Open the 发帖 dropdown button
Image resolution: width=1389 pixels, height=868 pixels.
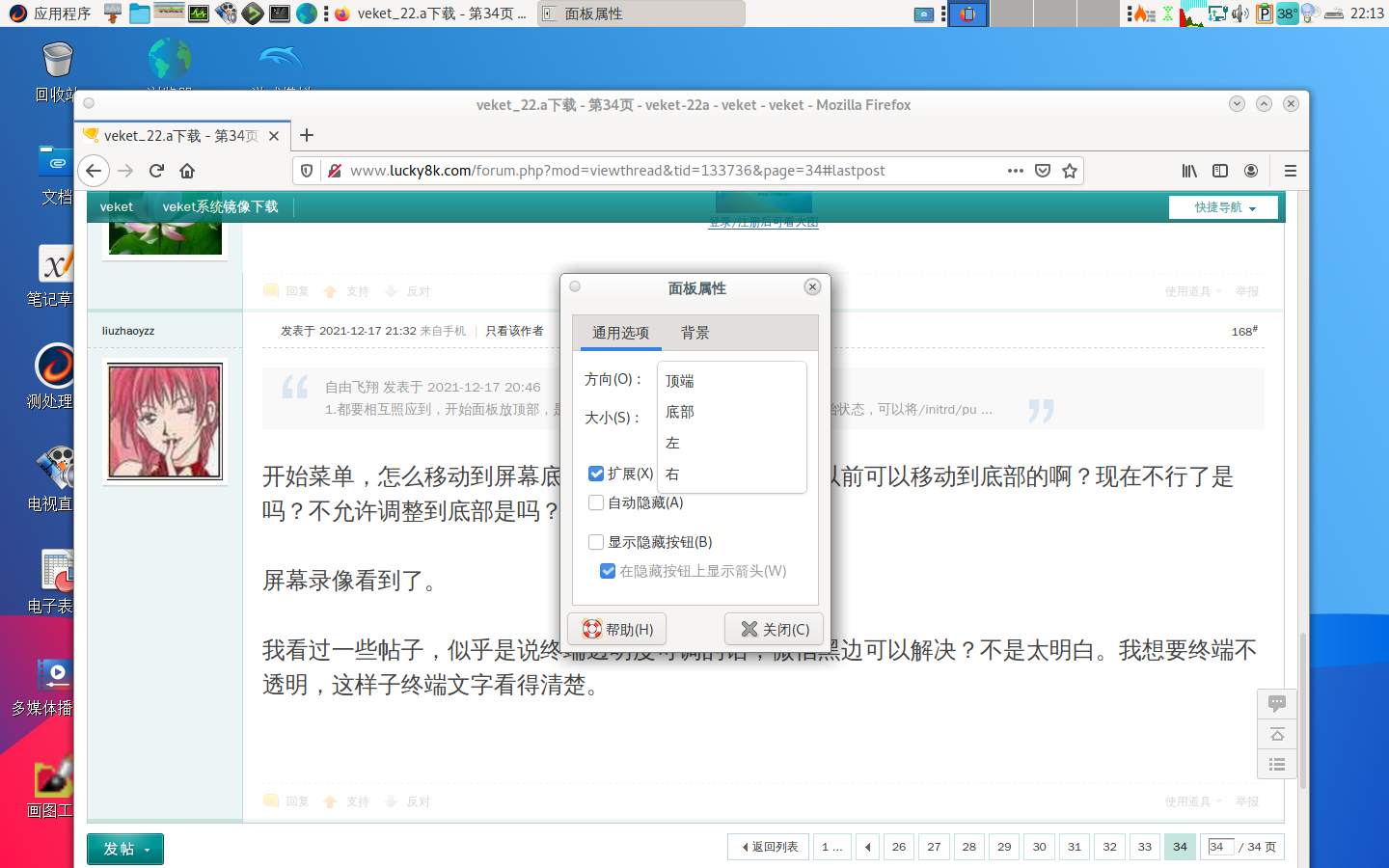125,849
